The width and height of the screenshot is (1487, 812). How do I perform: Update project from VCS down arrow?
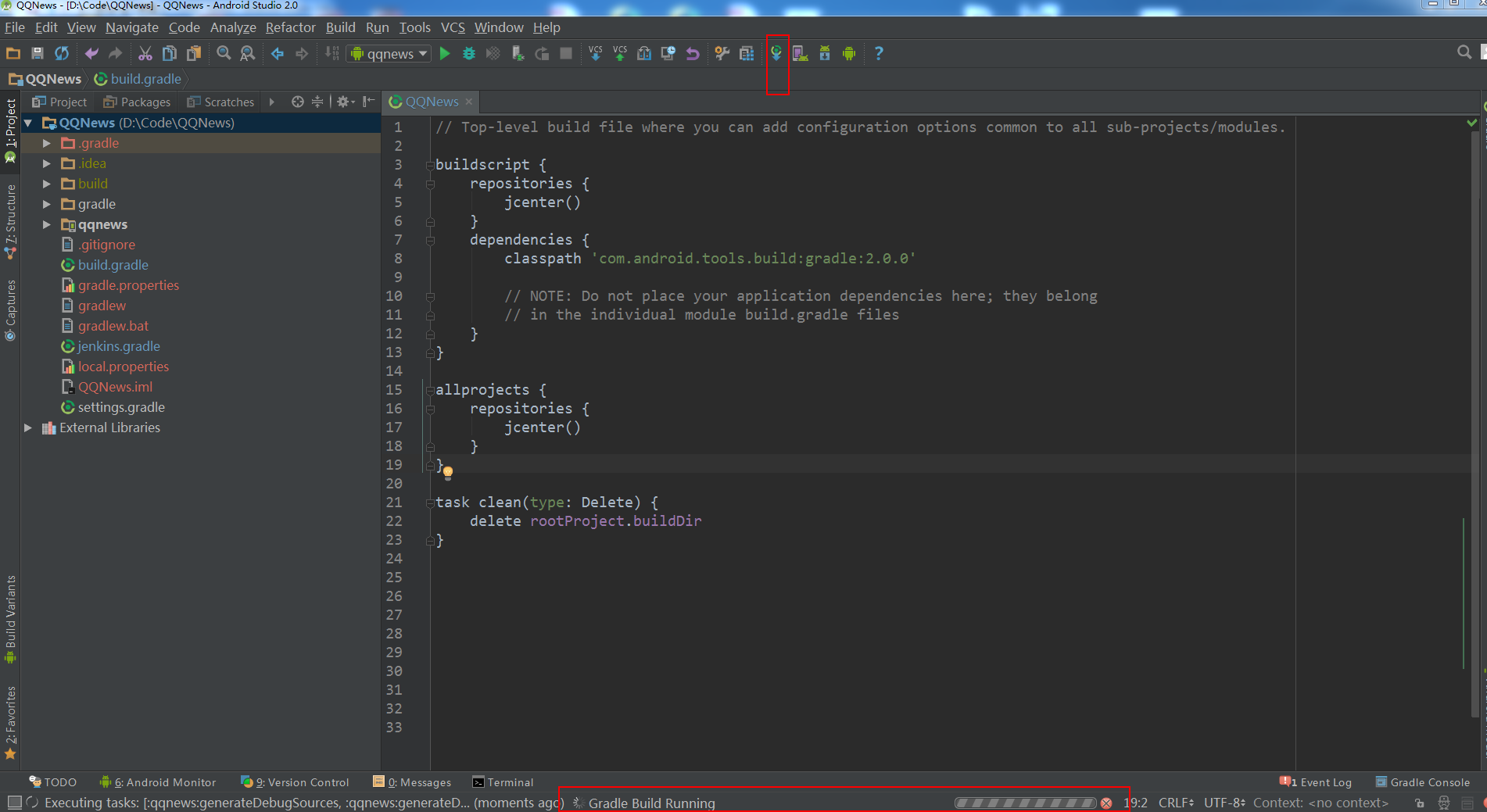tap(596, 53)
